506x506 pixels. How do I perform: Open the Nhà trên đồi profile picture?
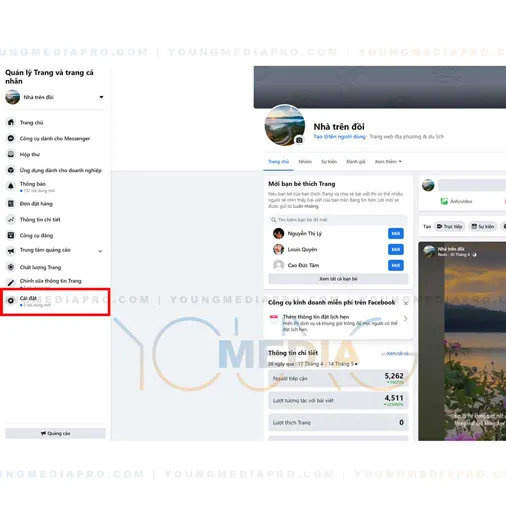[x=285, y=125]
